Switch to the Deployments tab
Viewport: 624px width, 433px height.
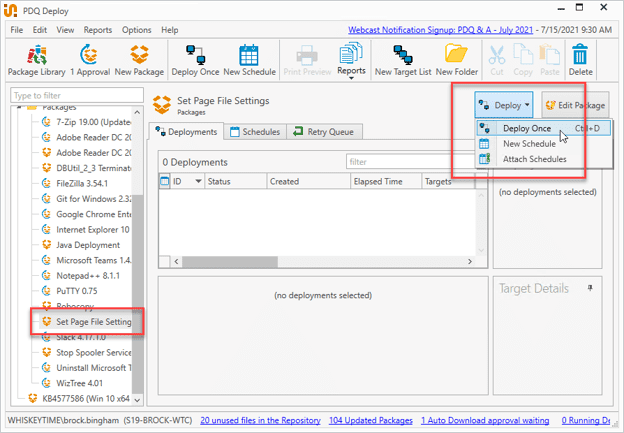point(186,132)
